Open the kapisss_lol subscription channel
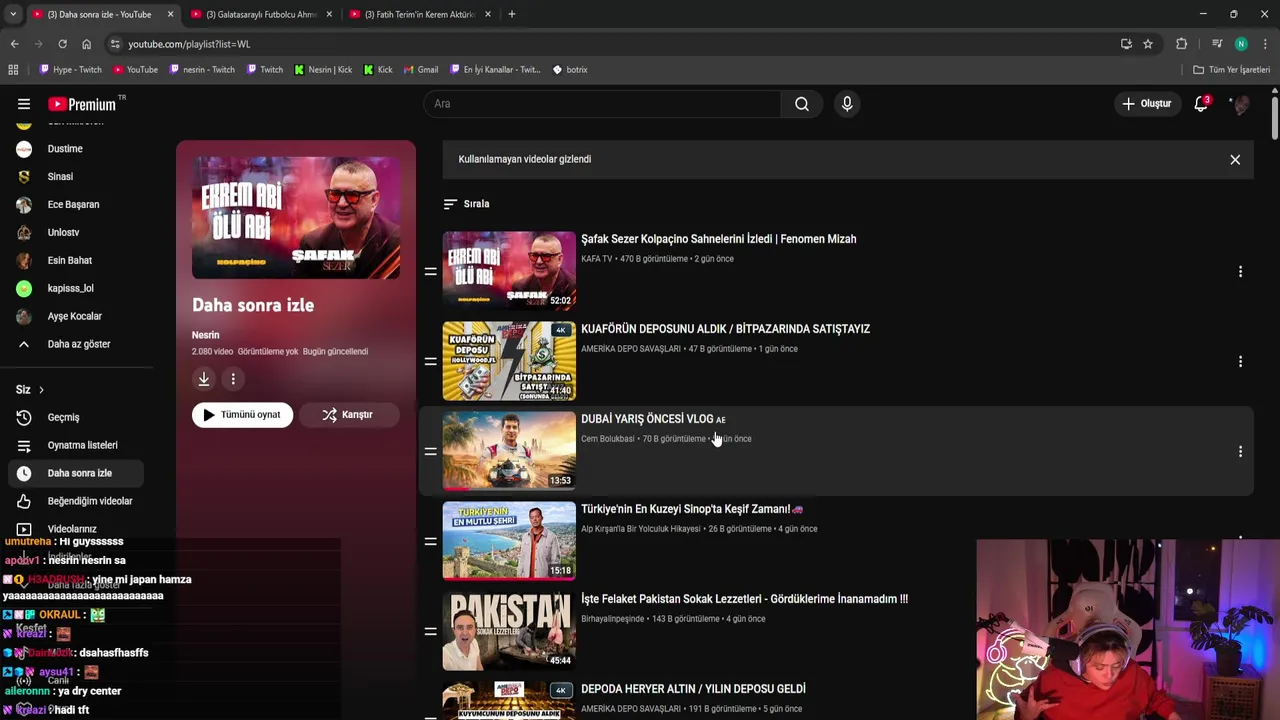The width and height of the screenshot is (1280, 720). [x=75, y=289]
